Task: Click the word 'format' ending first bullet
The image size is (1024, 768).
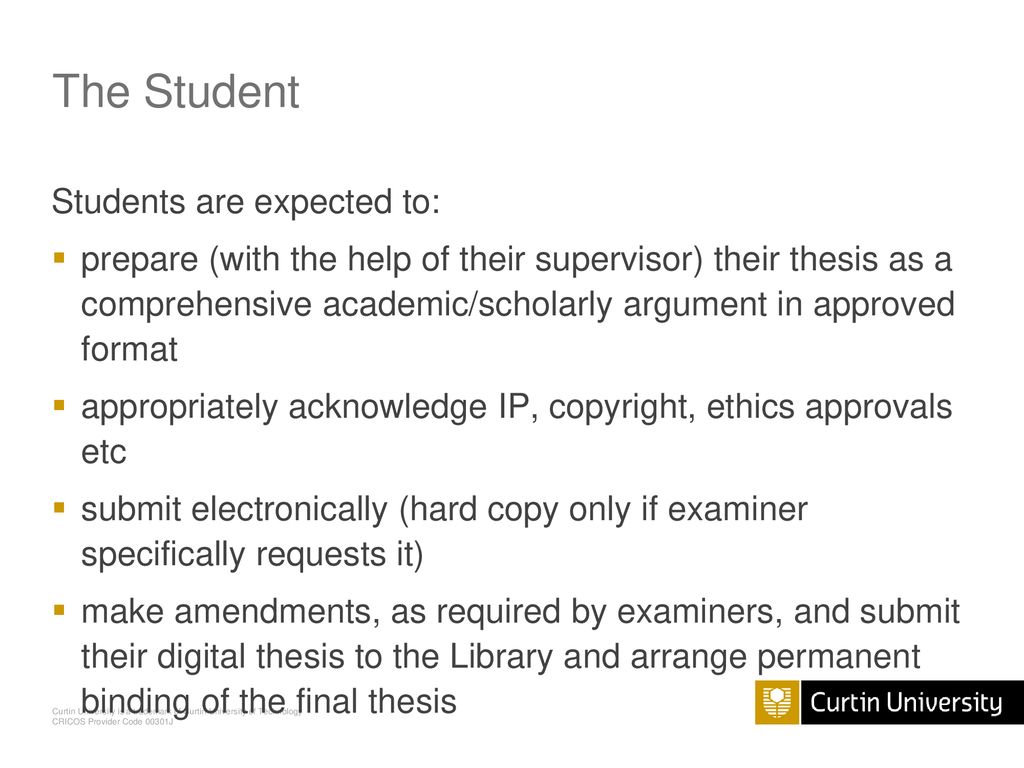Action: point(129,349)
